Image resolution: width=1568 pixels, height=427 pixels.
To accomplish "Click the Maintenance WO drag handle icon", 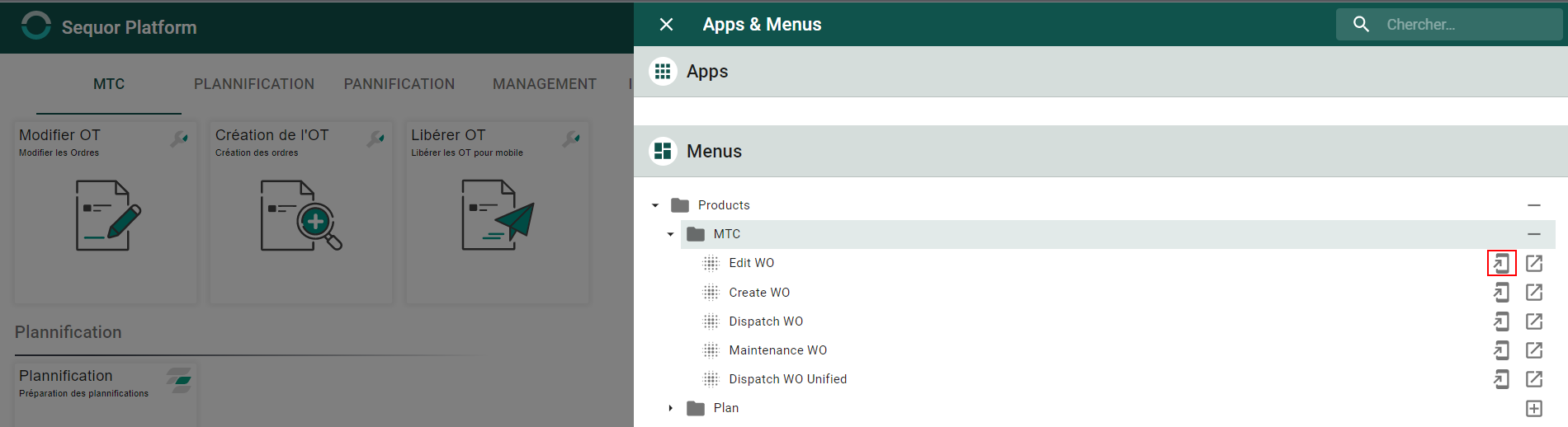I will click(x=711, y=350).
